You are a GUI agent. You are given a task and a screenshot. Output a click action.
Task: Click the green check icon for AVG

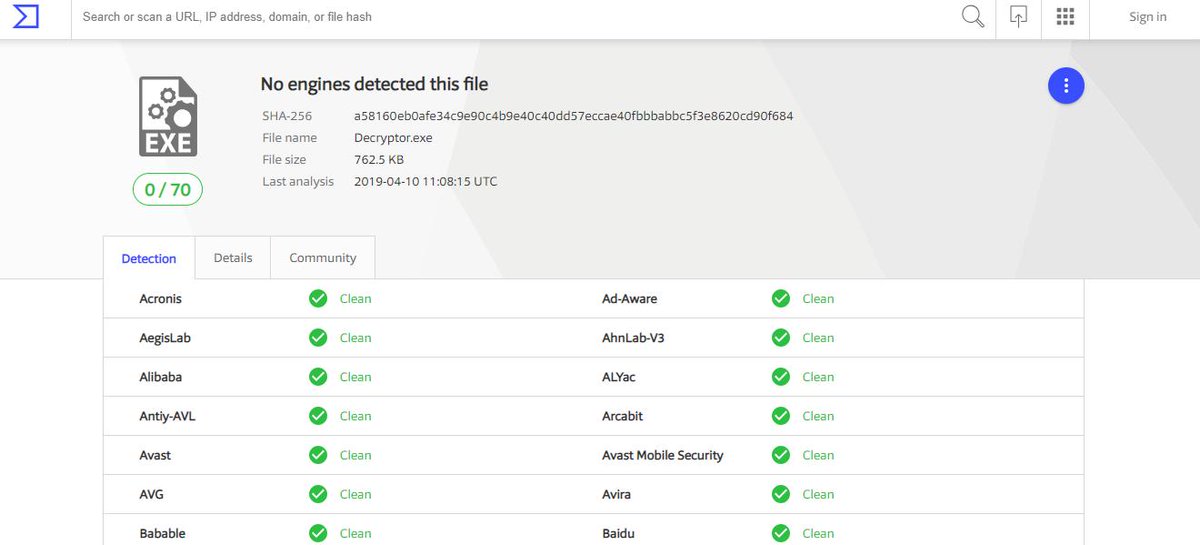(318, 494)
